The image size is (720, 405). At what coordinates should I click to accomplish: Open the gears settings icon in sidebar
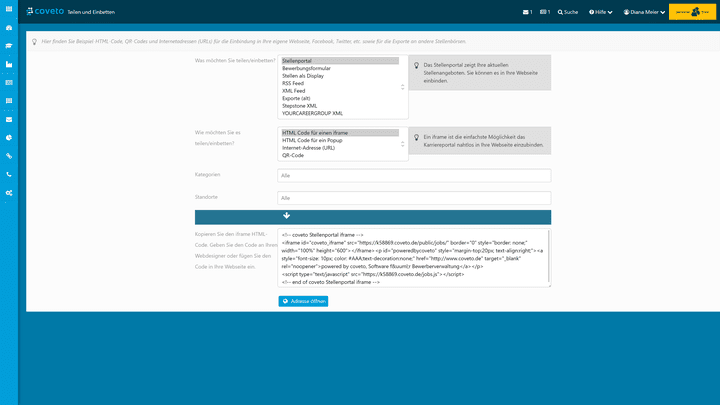pos(9,193)
